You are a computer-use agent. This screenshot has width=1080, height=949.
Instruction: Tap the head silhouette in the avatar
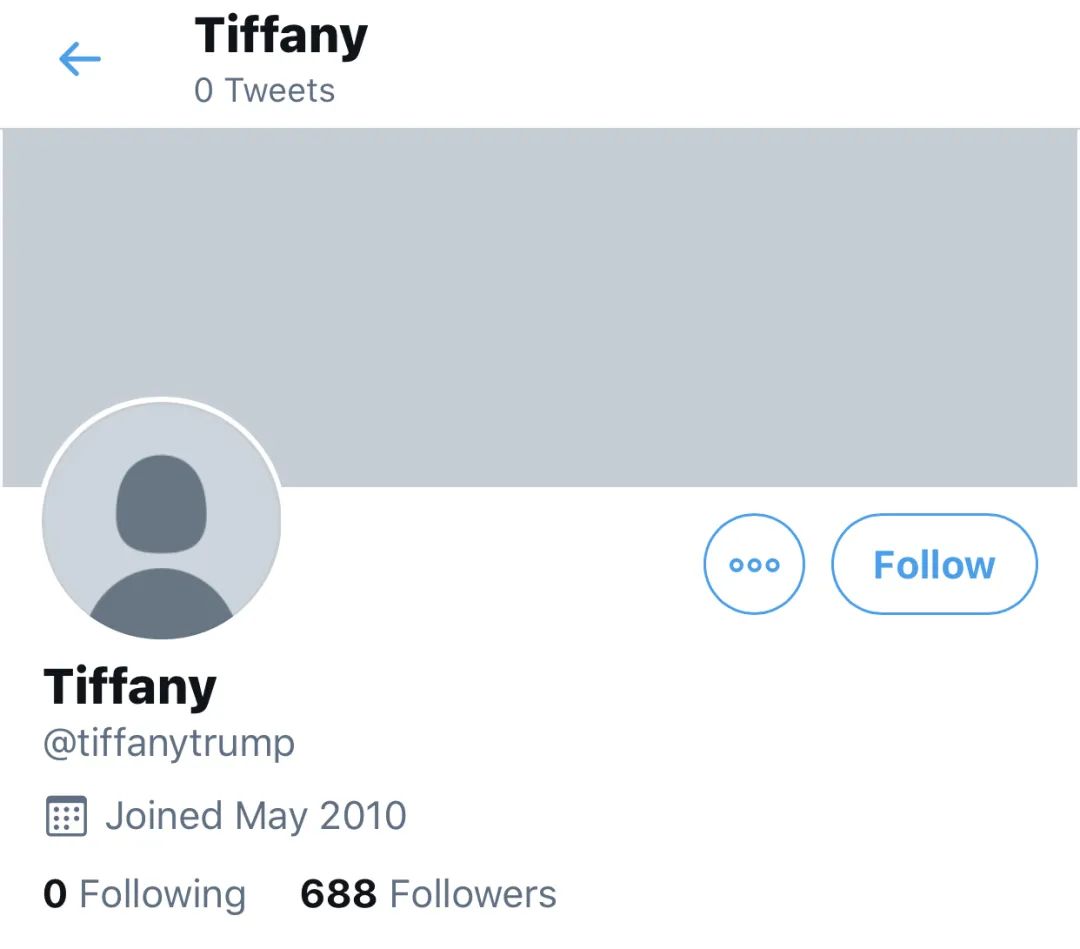click(161, 503)
